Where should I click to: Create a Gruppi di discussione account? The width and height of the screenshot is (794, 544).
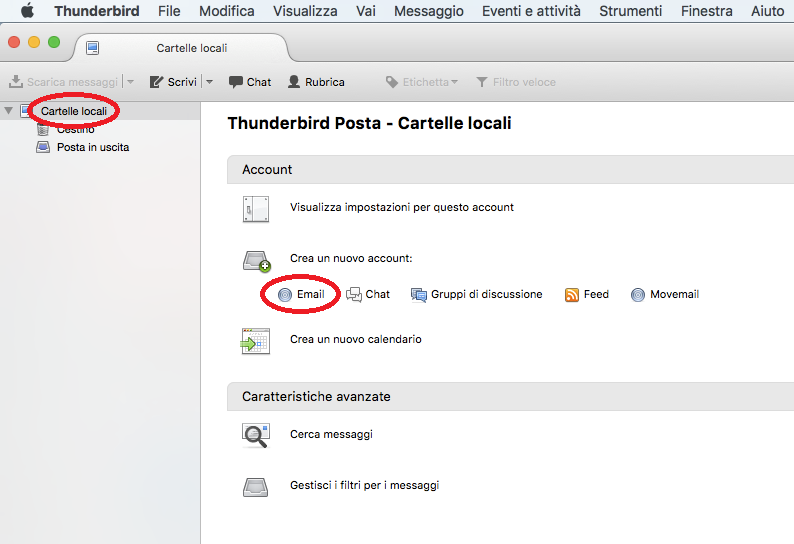point(487,294)
